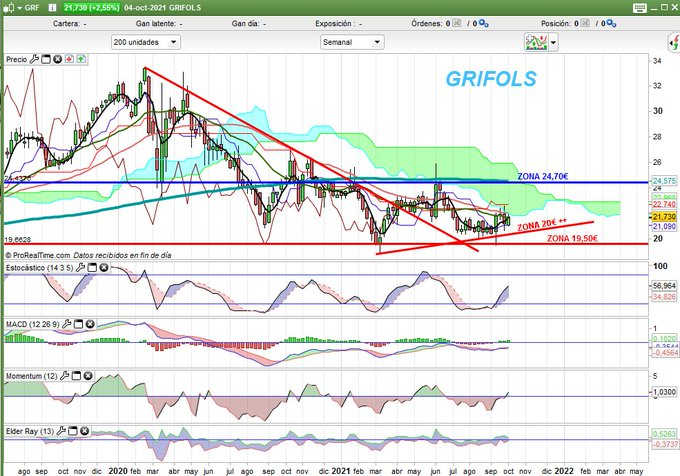Viewport: 680px width, 476px height.
Task: Open Estocástico indicator wrench settings
Action: point(80,268)
